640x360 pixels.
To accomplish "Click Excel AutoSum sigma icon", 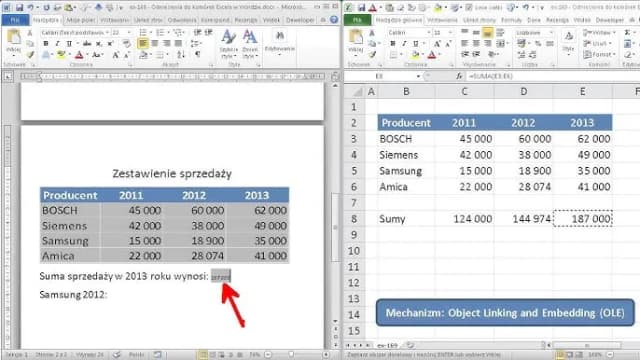I will click(627, 32).
